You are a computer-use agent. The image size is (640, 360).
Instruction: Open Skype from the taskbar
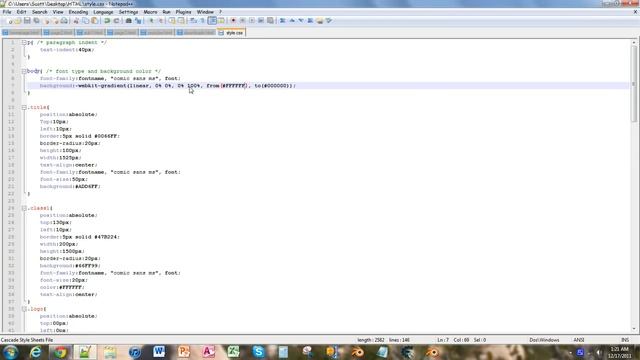point(258,352)
